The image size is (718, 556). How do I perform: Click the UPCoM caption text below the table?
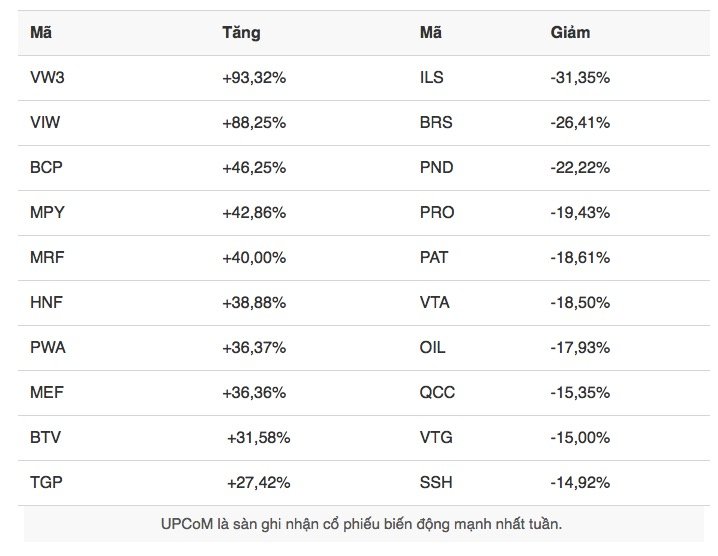361,523
